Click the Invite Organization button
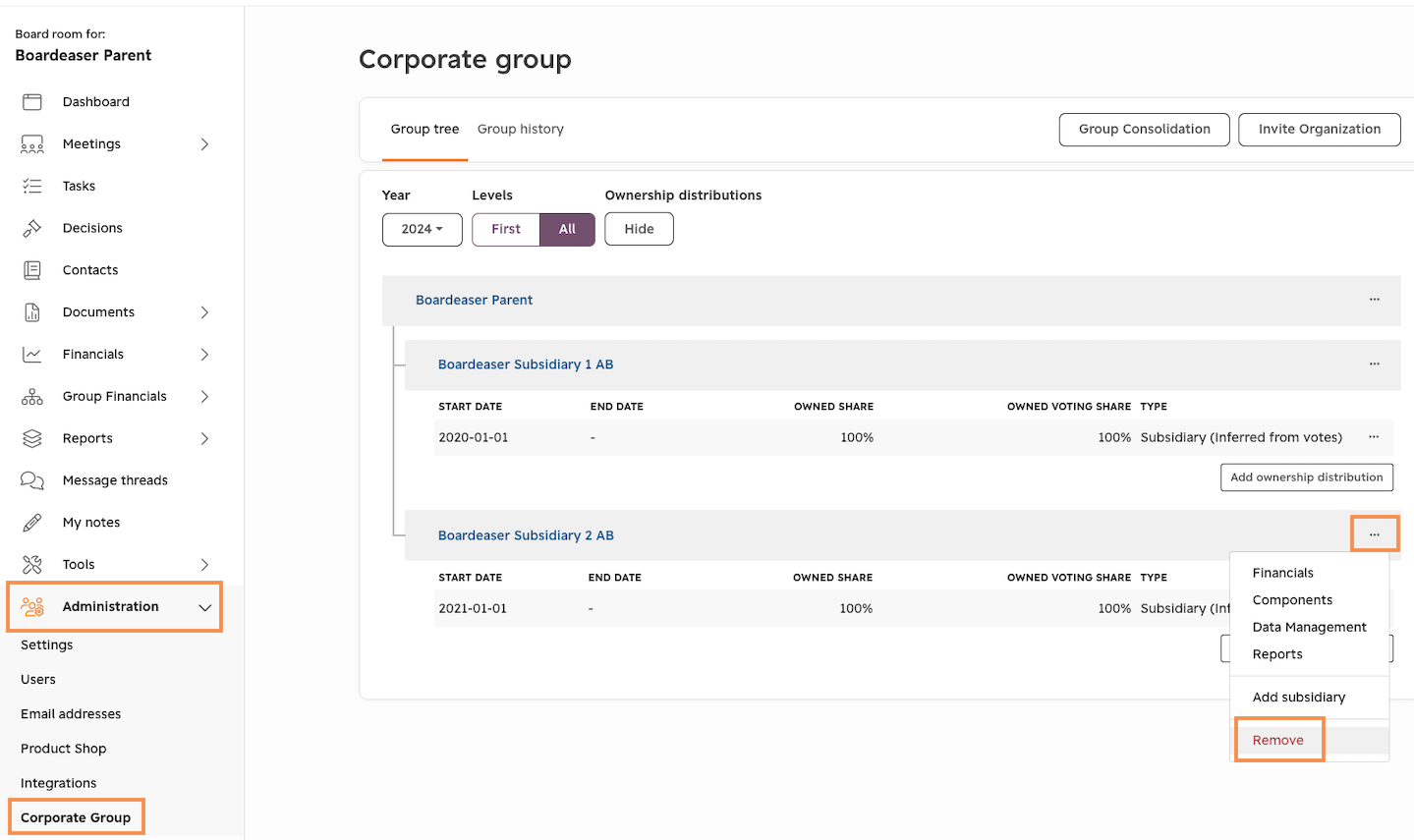 (1320, 130)
